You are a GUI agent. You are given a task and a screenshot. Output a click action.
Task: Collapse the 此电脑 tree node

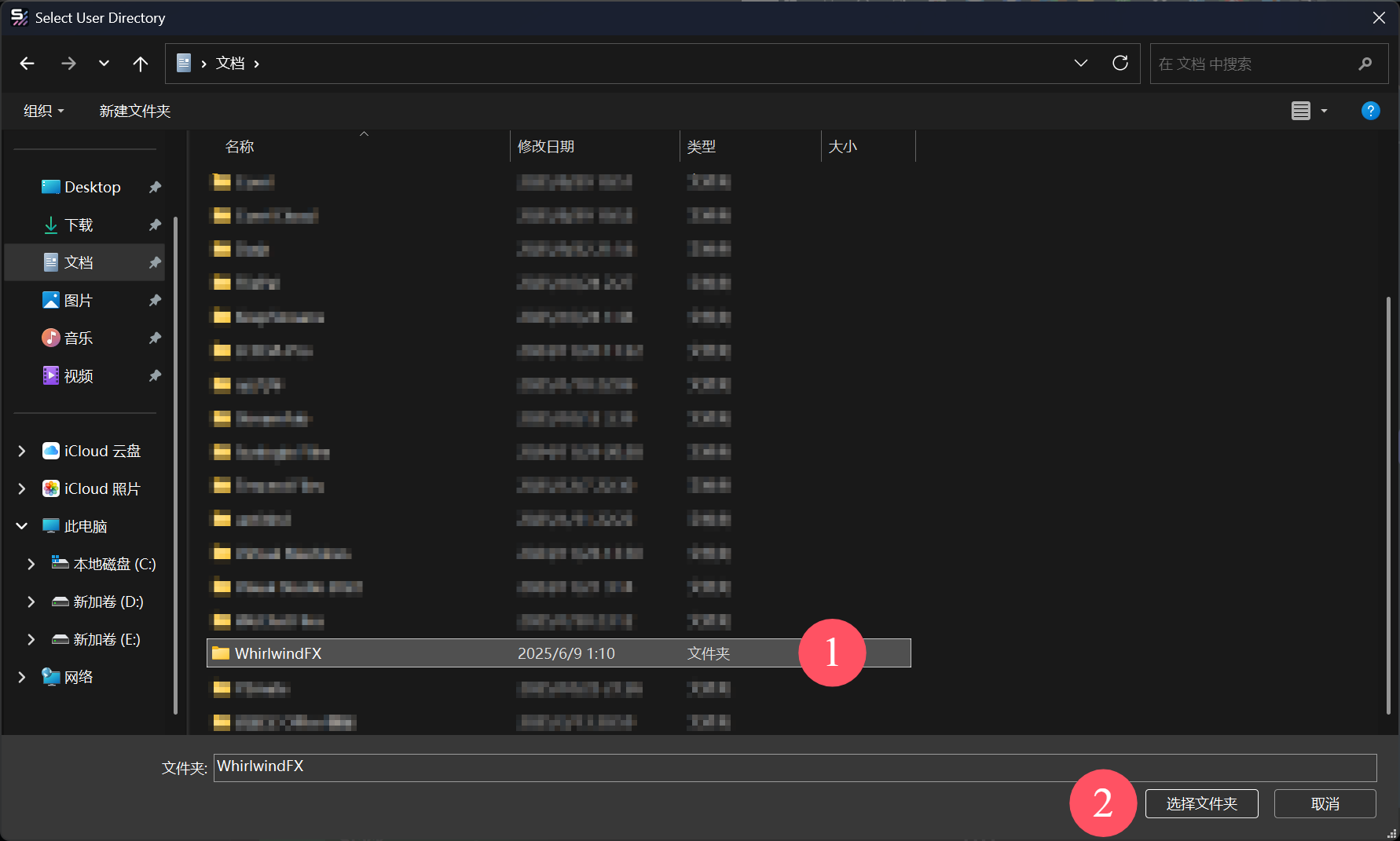tap(22, 526)
